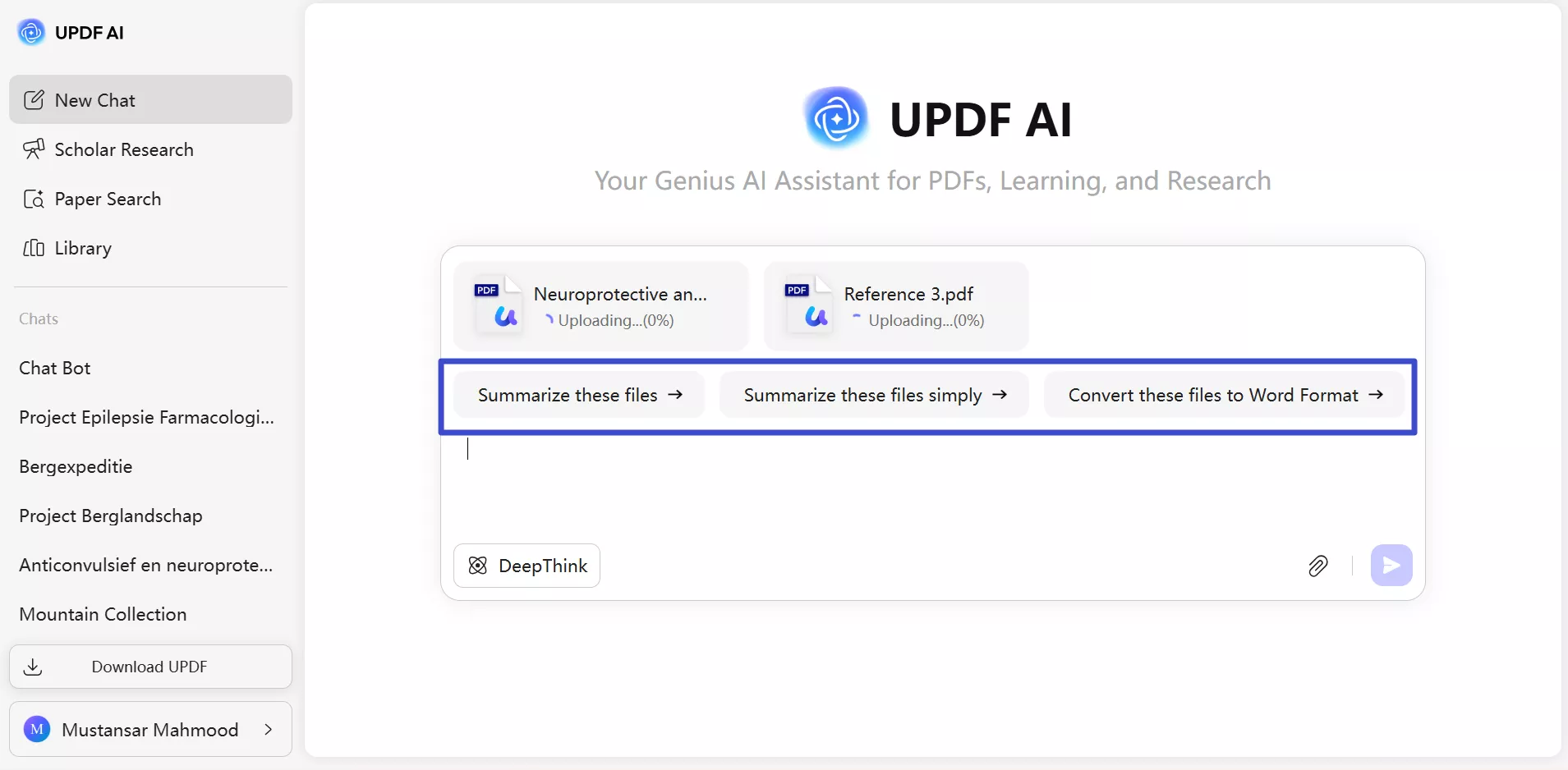Click the Download UPDF button

pos(150,666)
